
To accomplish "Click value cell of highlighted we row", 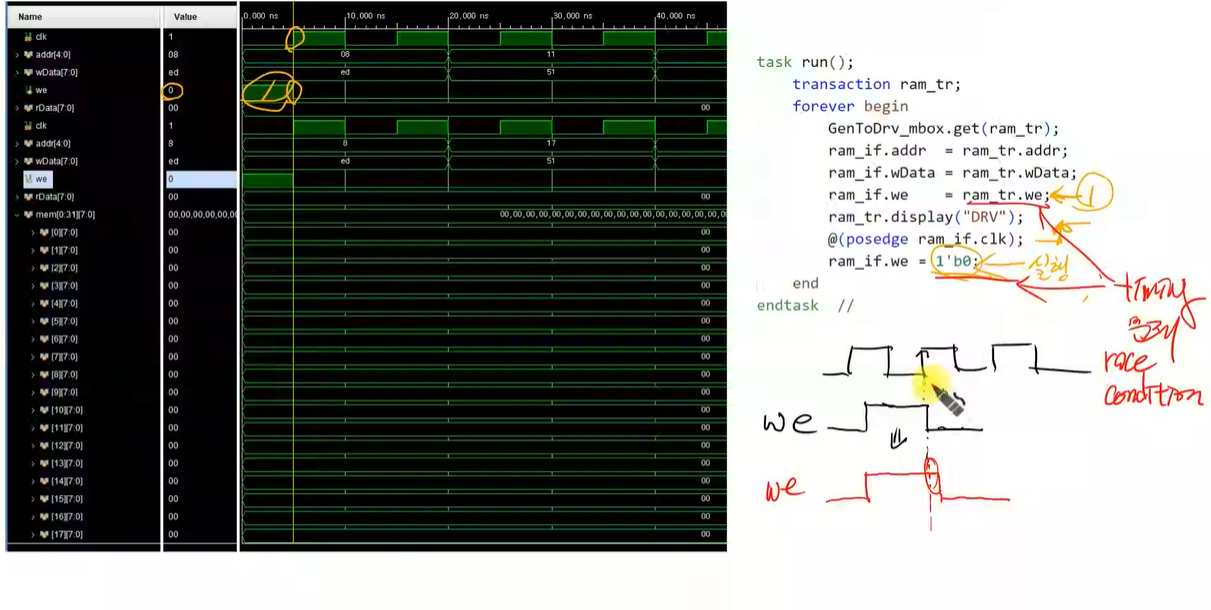I will pyautogui.click(x=200, y=179).
